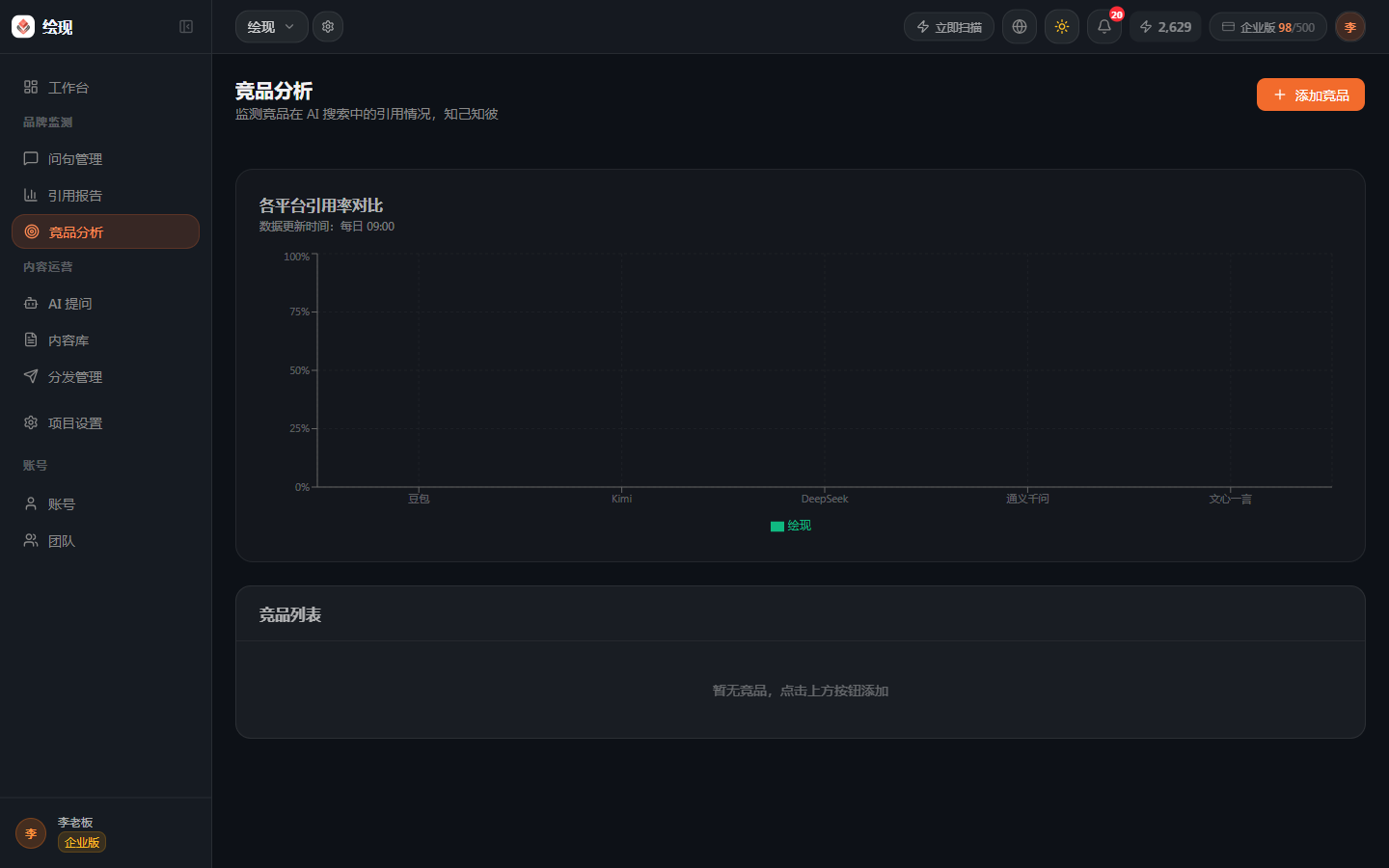Image resolution: width=1389 pixels, height=868 pixels.
Task: Click the 暂无竞品，点击上方按钮添加 message
Action: pyautogui.click(x=801, y=691)
